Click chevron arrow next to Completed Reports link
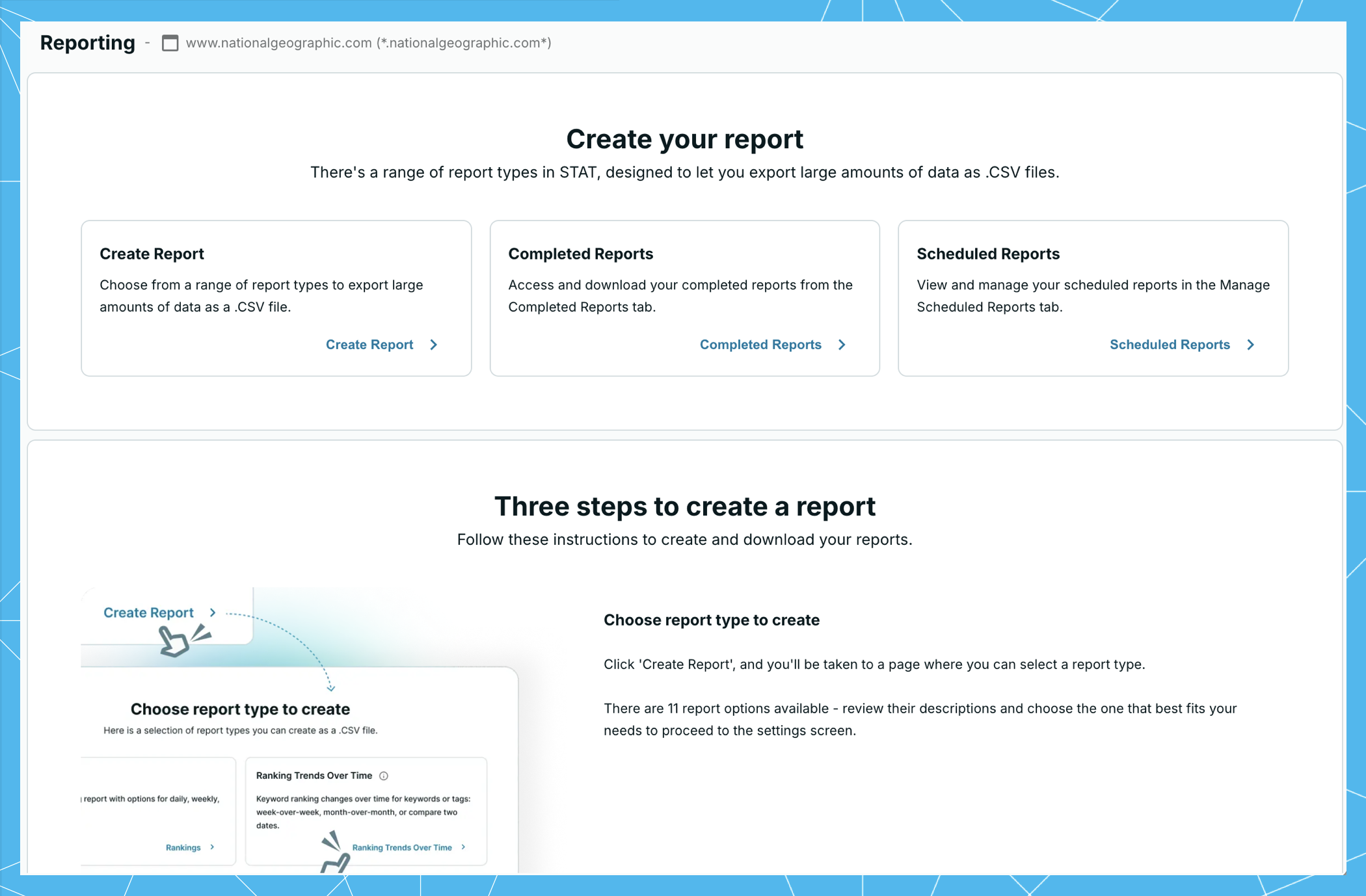This screenshot has width=1366, height=896. (x=842, y=345)
